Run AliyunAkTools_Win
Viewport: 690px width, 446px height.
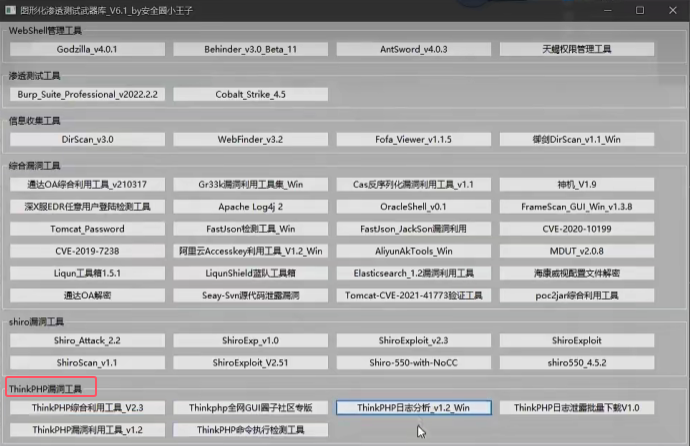tap(414, 251)
